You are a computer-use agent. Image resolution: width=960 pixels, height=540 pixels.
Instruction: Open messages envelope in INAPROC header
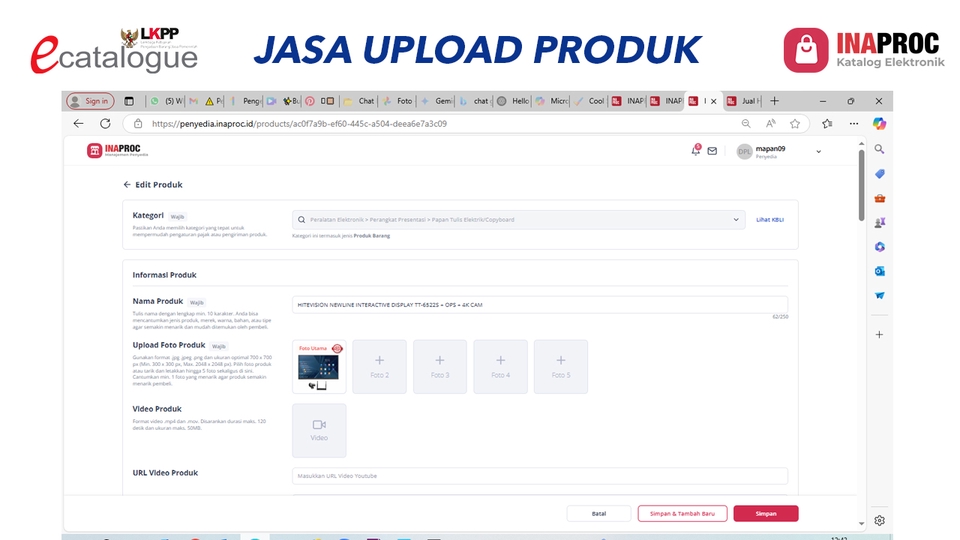[712, 151]
